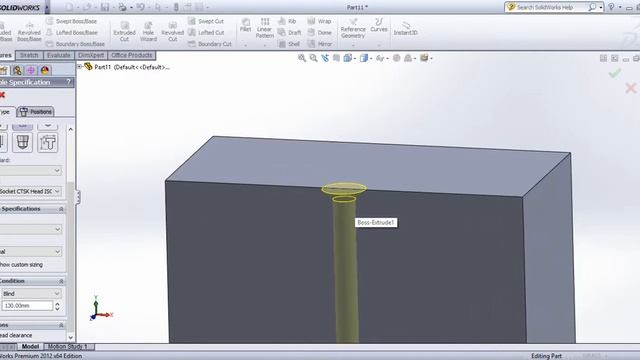Click Search SolidWorks Help field
This screenshot has height=360, width=640.
click(547, 7)
